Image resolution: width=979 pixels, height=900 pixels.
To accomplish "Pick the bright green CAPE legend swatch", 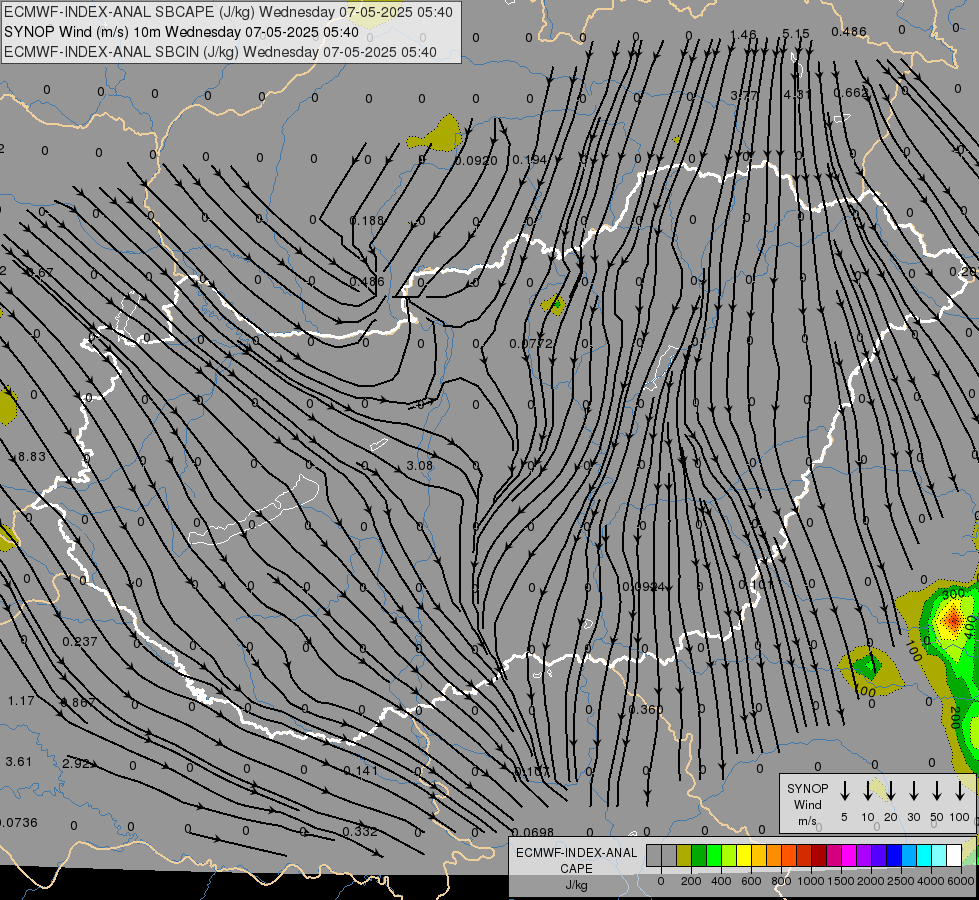I will pos(714,855).
